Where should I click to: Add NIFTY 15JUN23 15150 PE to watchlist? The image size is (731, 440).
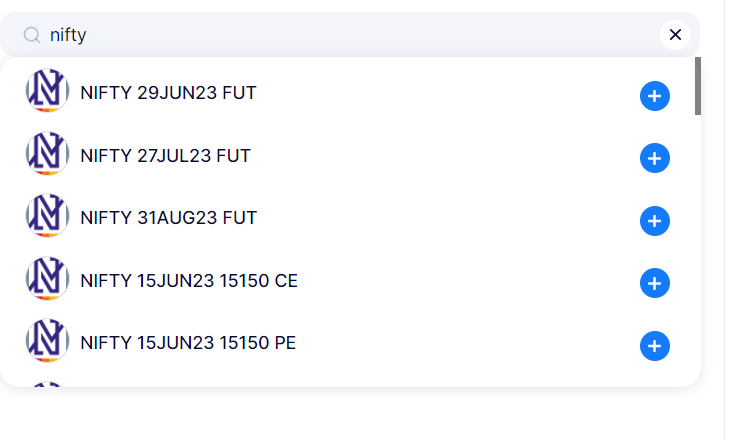(654, 346)
